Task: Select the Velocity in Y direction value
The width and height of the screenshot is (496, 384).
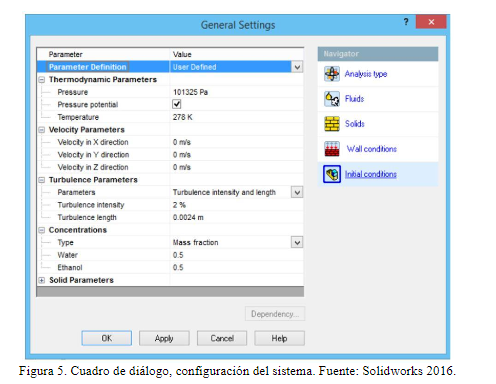Action: tap(182, 155)
